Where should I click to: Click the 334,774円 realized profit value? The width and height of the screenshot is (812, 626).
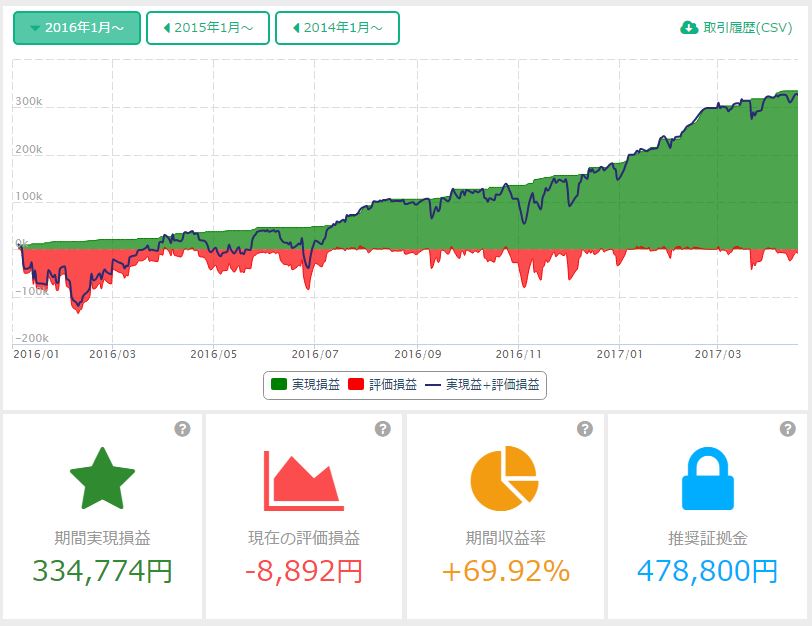click(x=102, y=571)
